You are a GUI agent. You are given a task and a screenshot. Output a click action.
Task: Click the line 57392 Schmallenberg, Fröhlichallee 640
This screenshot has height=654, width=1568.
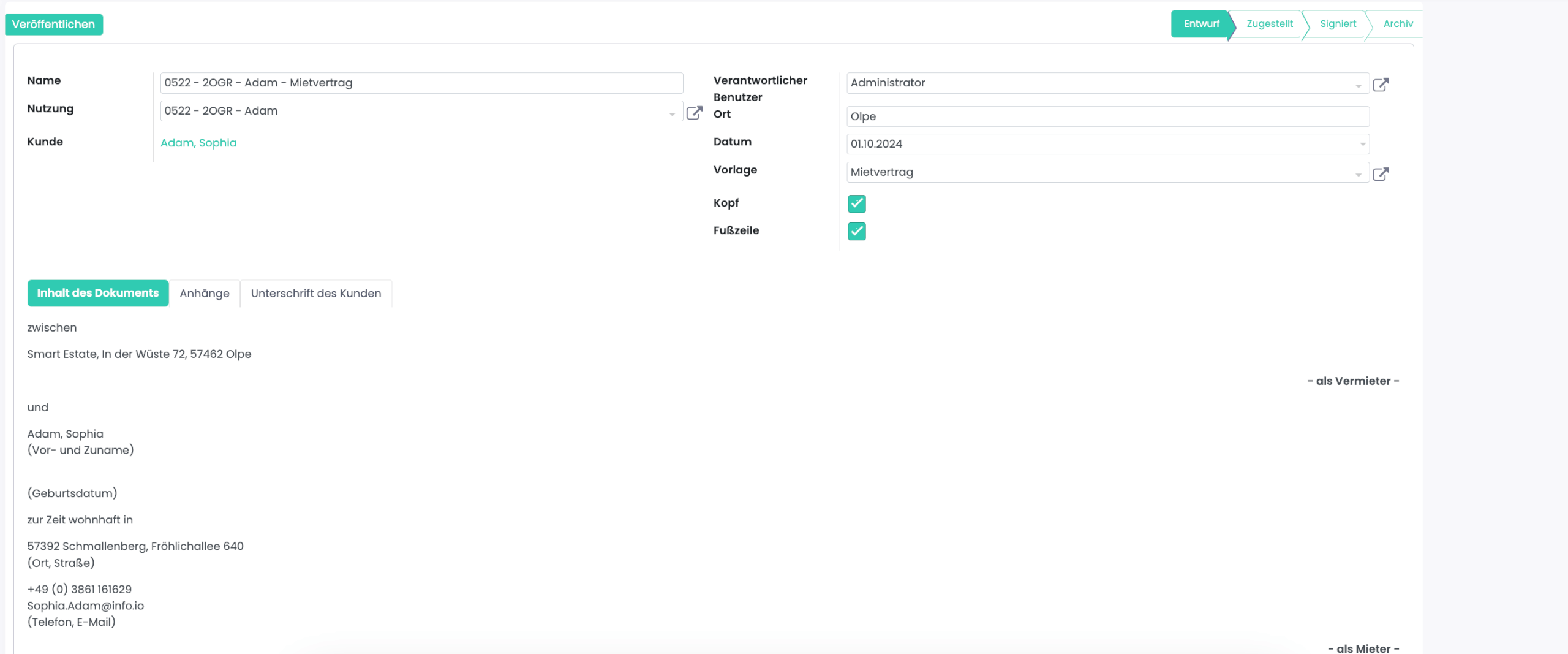coord(135,546)
